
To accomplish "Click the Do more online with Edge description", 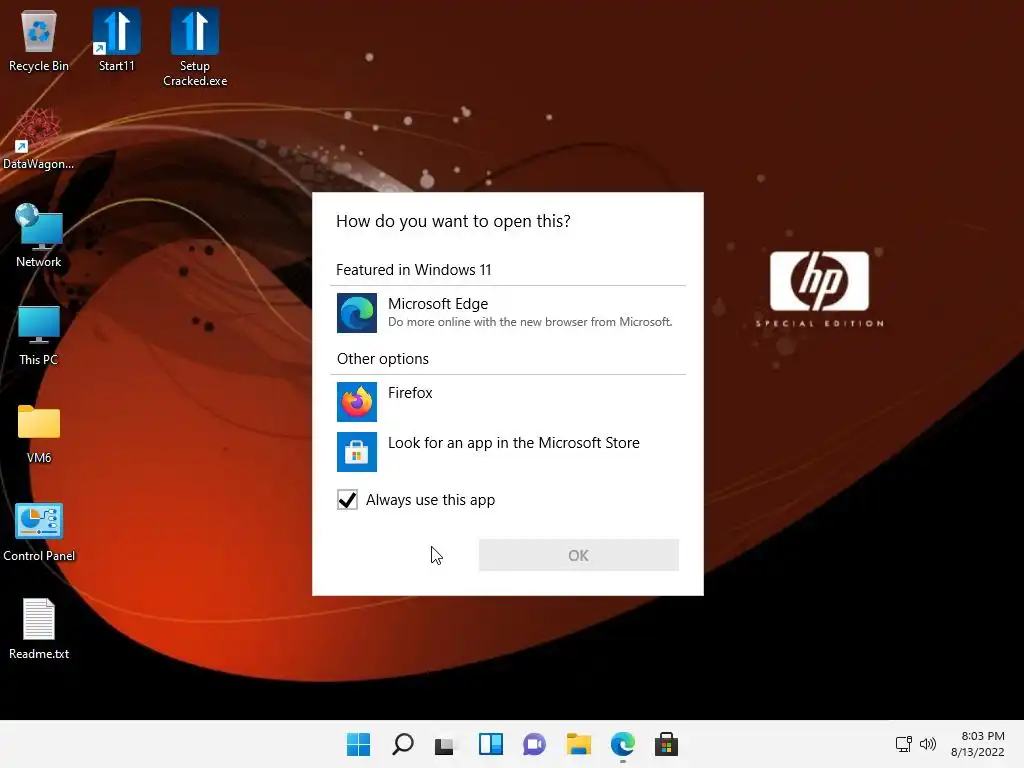I will pyautogui.click(x=530, y=322).
